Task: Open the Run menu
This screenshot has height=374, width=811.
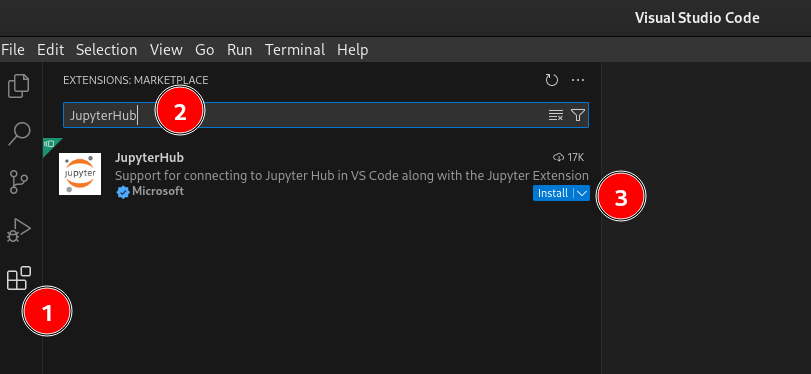Action: click(239, 50)
